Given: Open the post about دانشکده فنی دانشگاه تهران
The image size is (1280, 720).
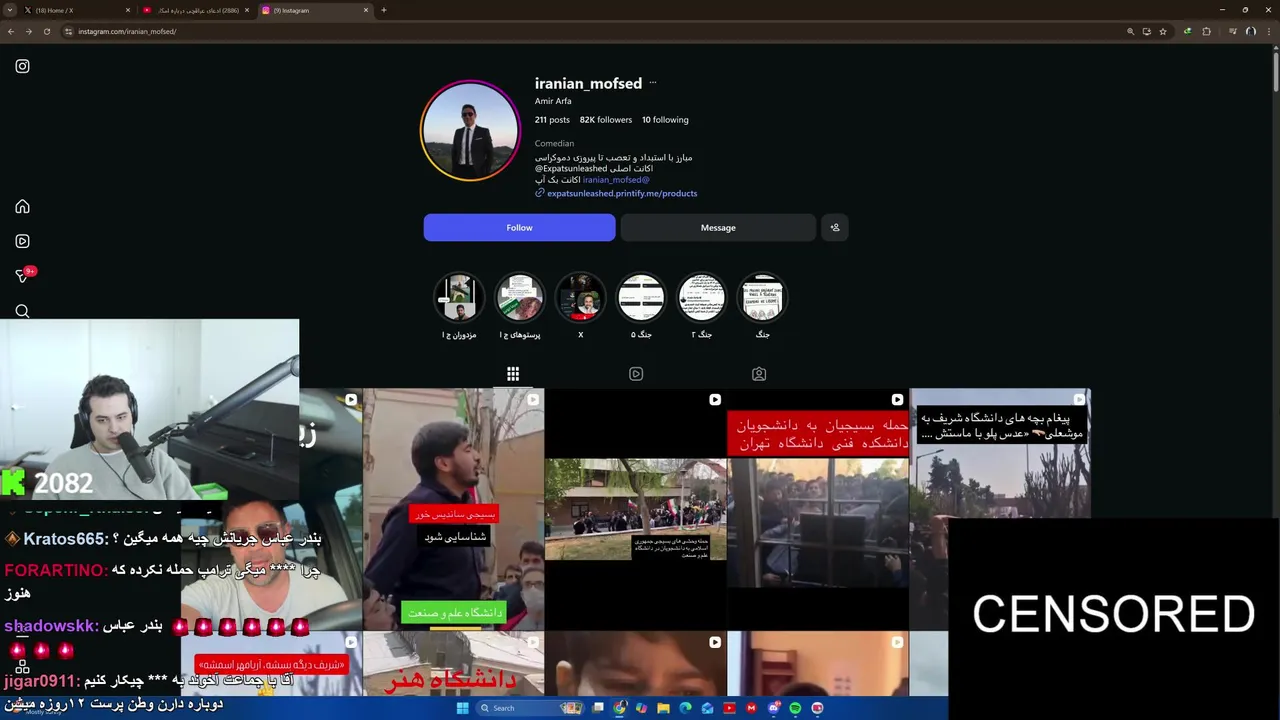Looking at the screenshot, I should click(818, 509).
